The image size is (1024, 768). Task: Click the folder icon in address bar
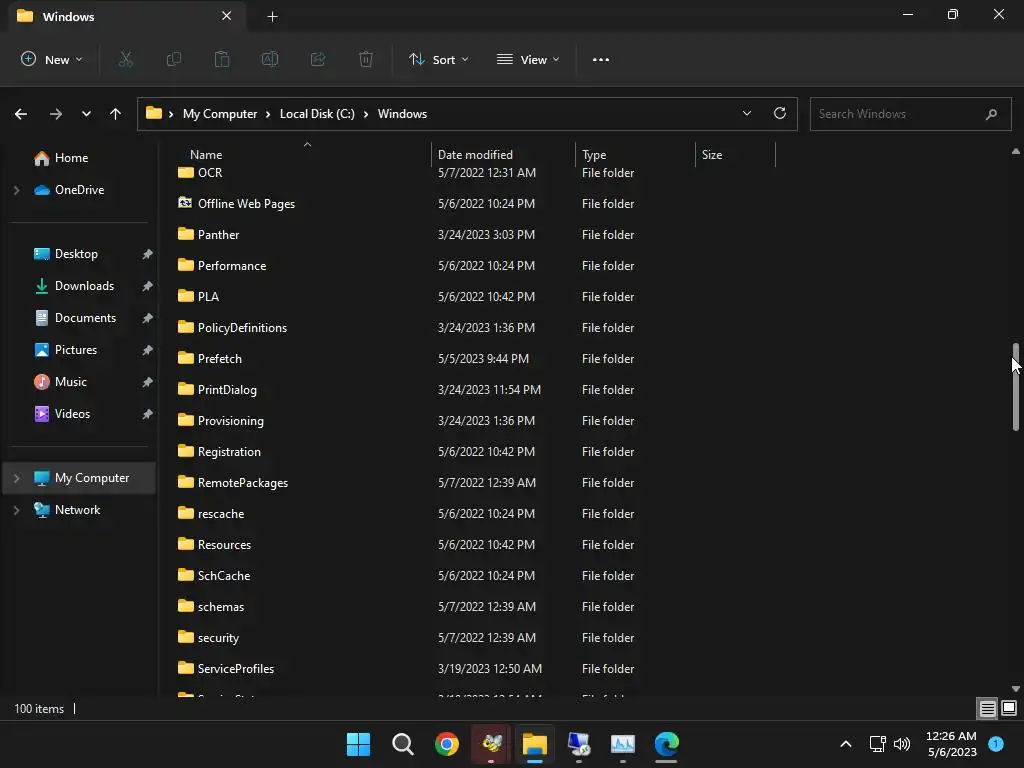click(153, 114)
